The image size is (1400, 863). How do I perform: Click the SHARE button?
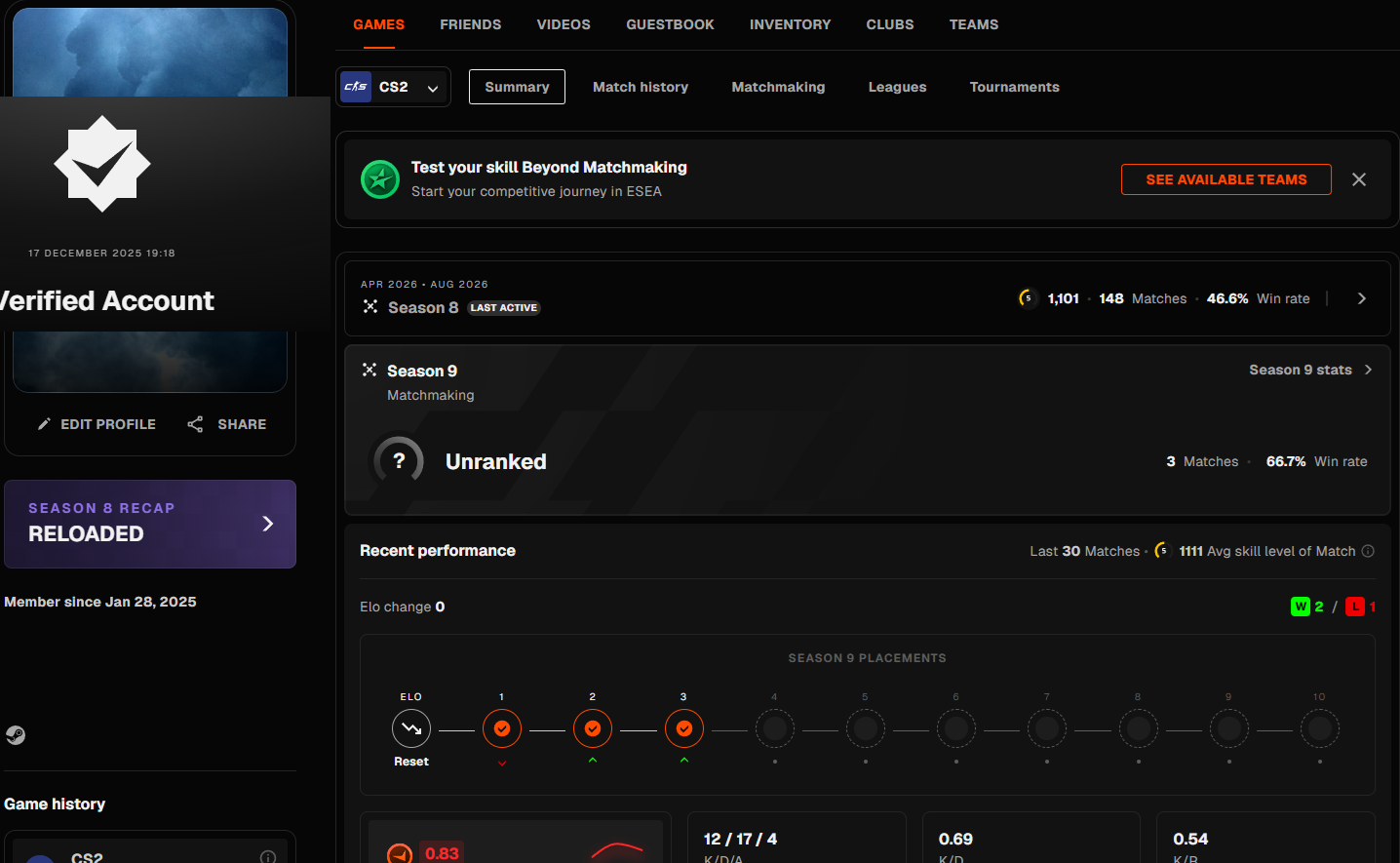pyautogui.click(x=226, y=424)
